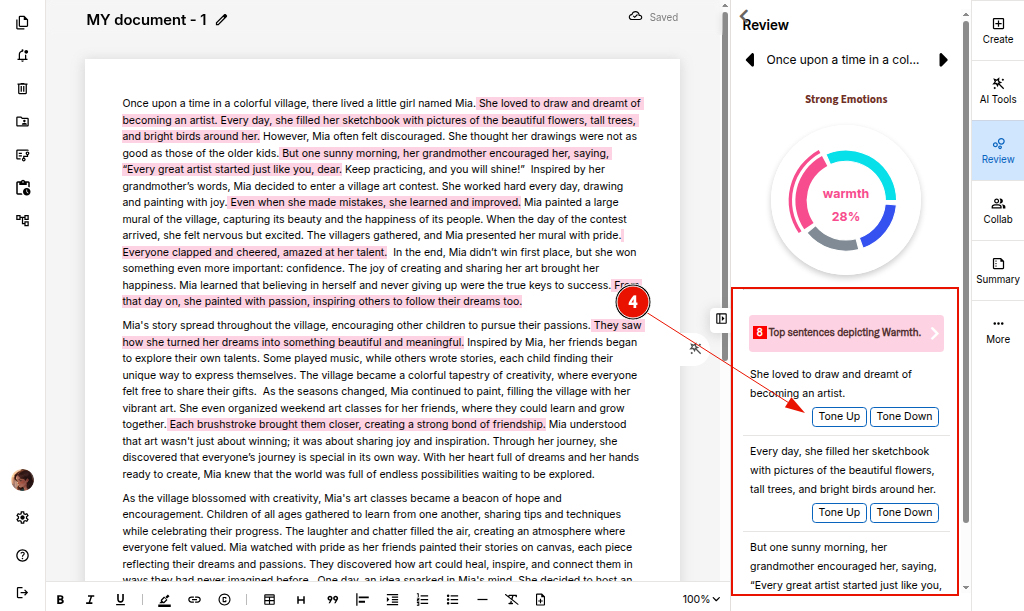This screenshot has height=611, width=1024.
Task: Toggle bold formatting
Action: click(x=60, y=600)
